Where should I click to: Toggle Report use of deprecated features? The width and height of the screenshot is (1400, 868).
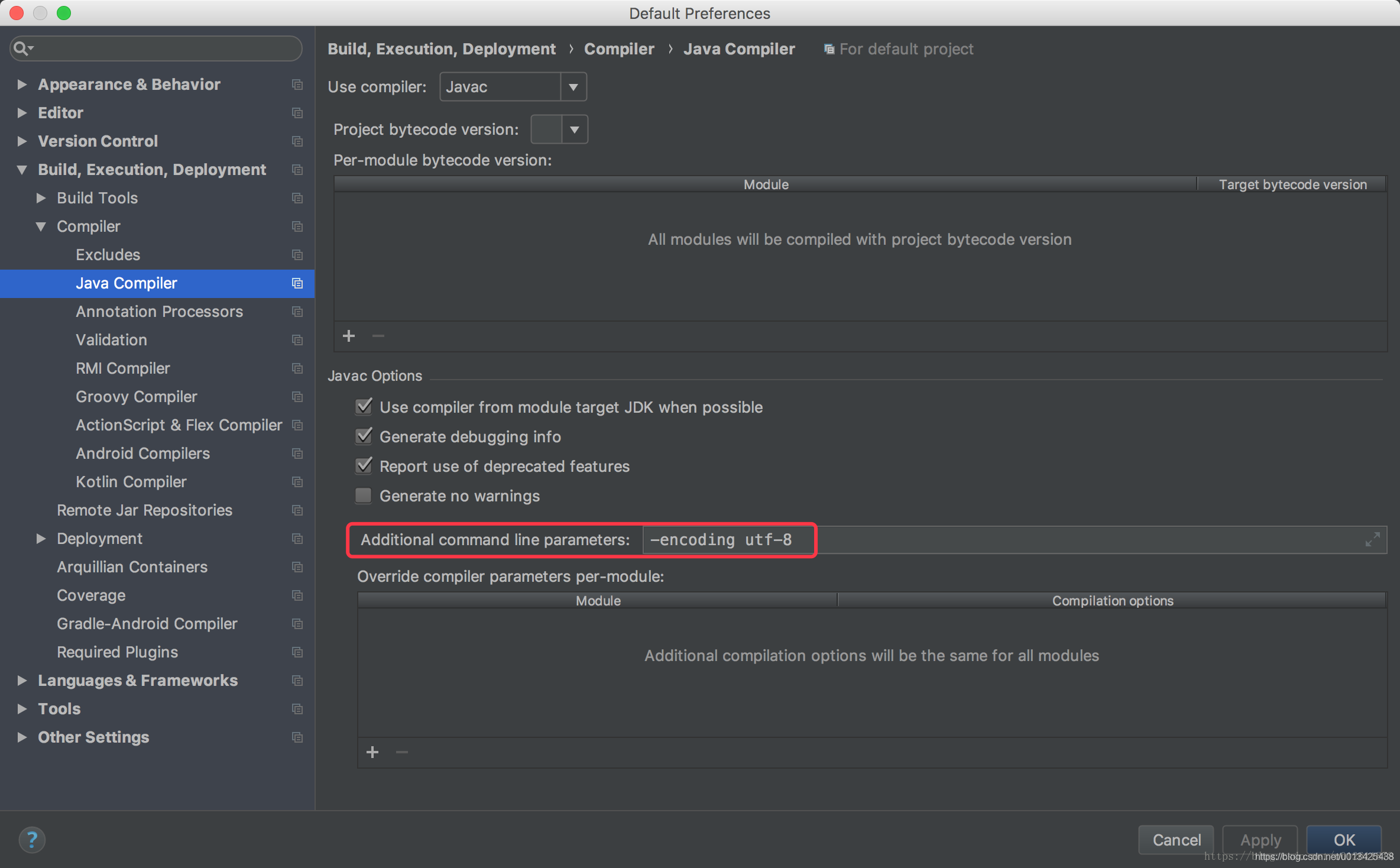(364, 466)
